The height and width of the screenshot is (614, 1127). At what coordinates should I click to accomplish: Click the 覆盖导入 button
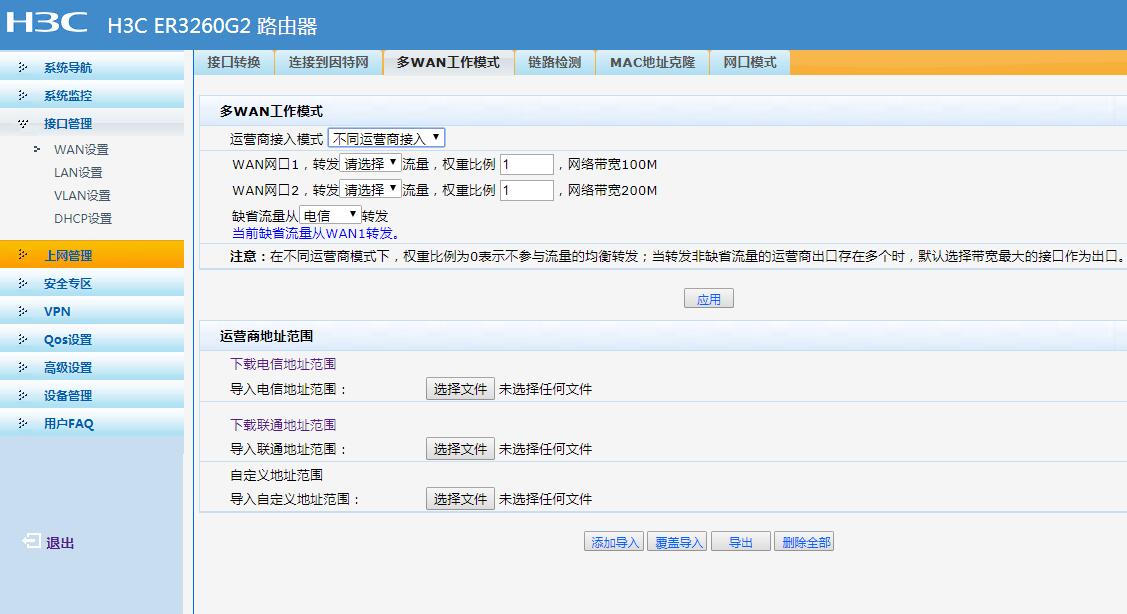click(x=678, y=542)
